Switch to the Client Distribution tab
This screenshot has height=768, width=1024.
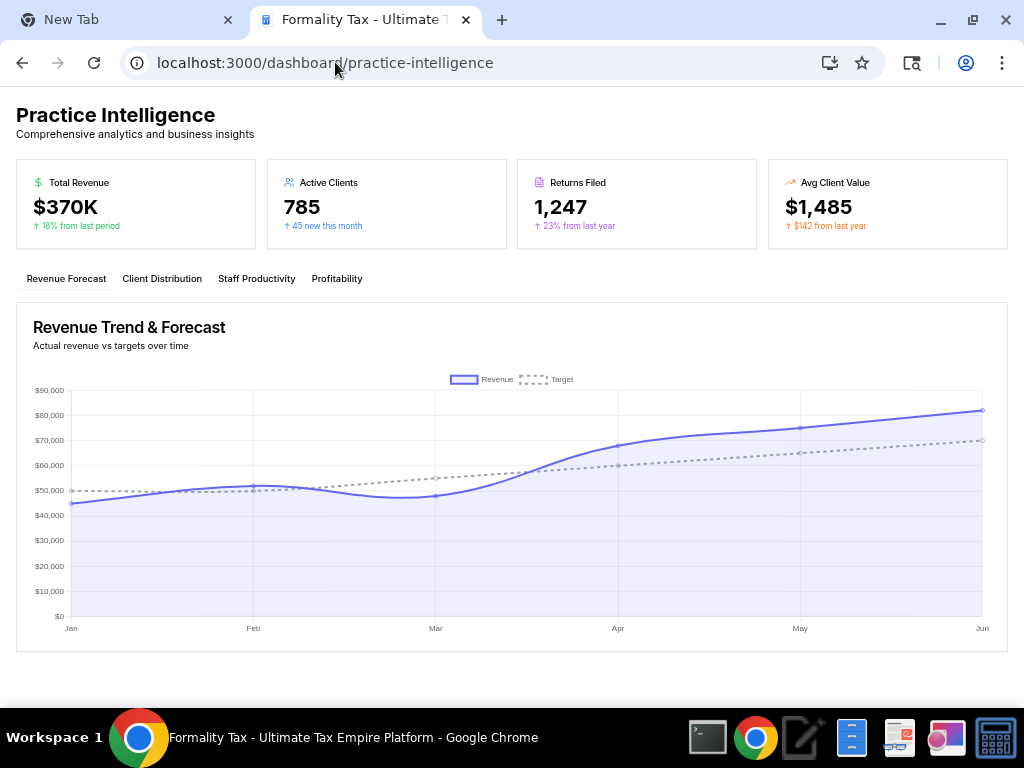[162, 279]
